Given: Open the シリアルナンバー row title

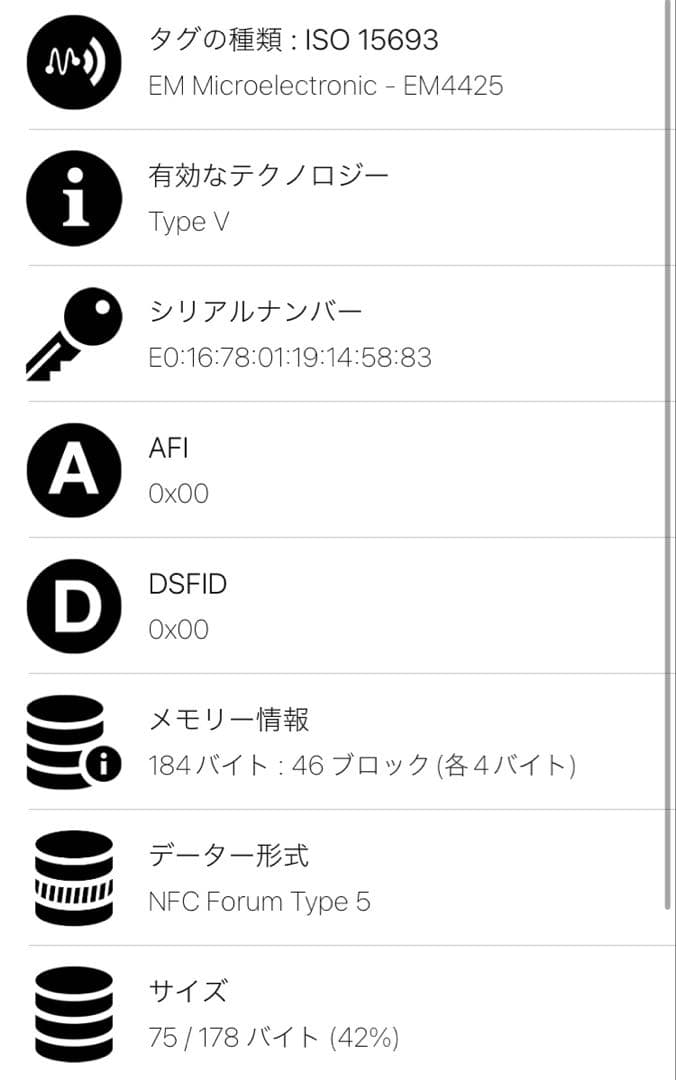Looking at the screenshot, I should [255, 312].
